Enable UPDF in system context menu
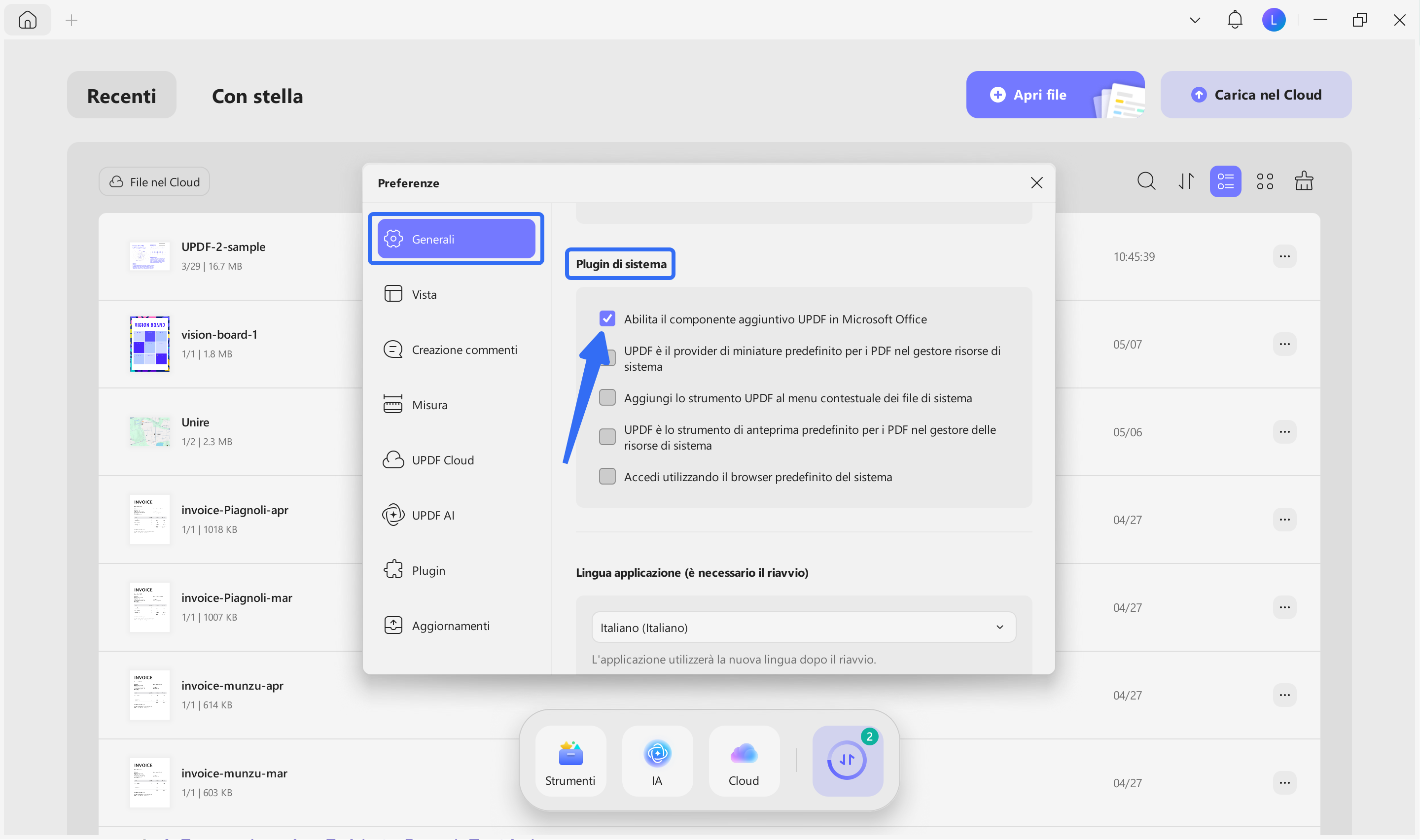 pyautogui.click(x=607, y=397)
